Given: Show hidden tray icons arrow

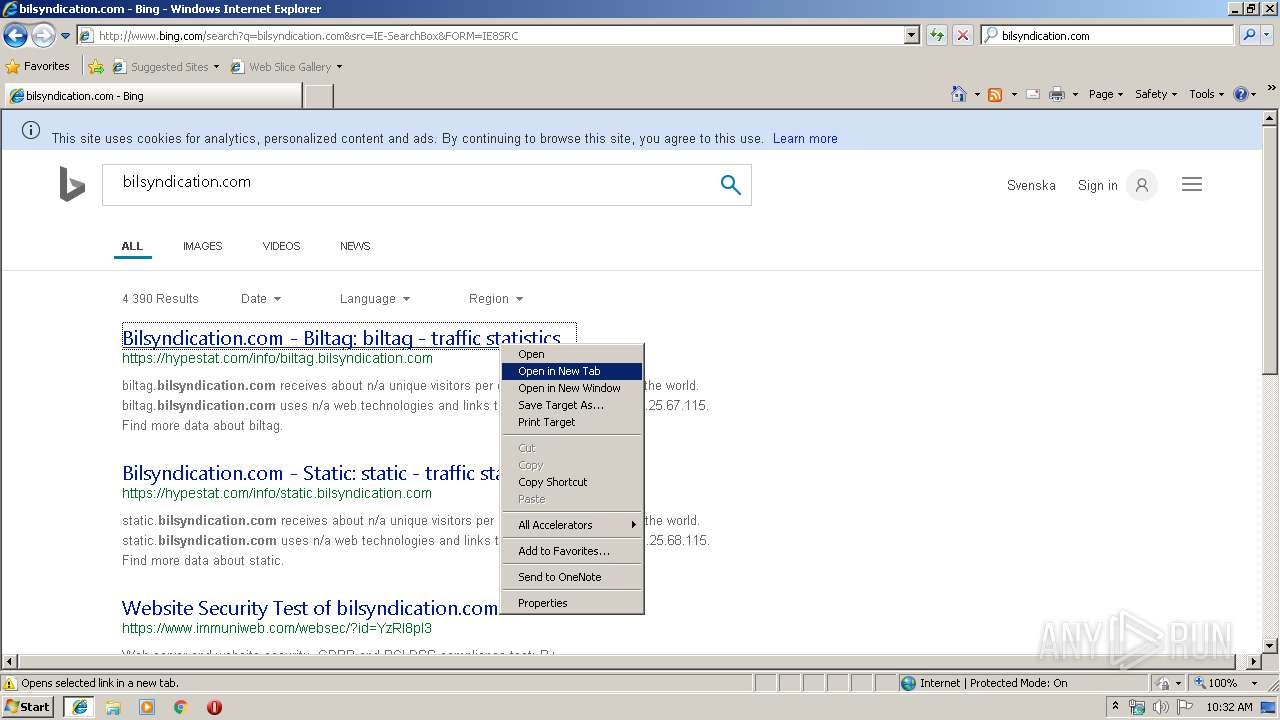Looking at the screenshot, I should (1116, 706).
